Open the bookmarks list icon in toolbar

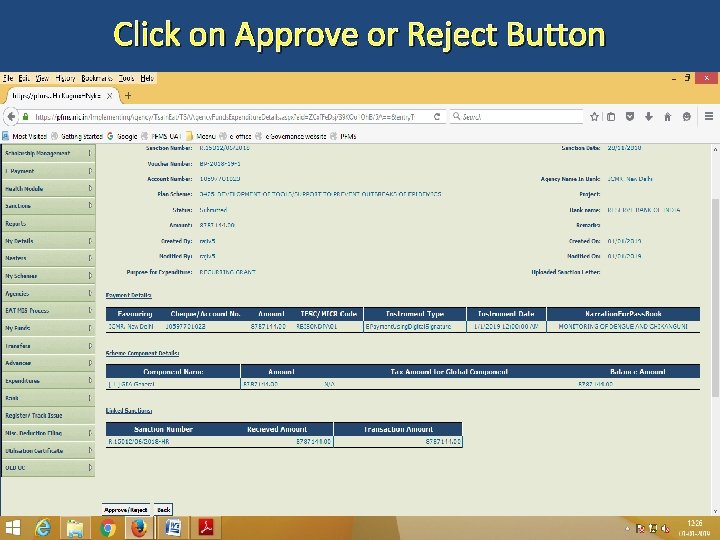tap(611, 117)
